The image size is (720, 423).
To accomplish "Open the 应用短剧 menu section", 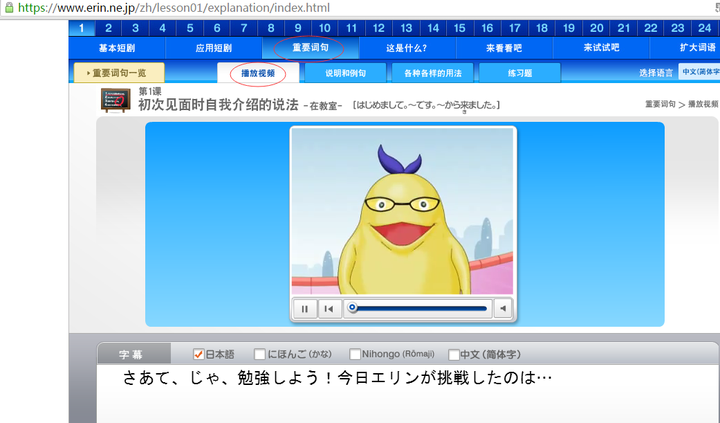I will click(214, 48).
